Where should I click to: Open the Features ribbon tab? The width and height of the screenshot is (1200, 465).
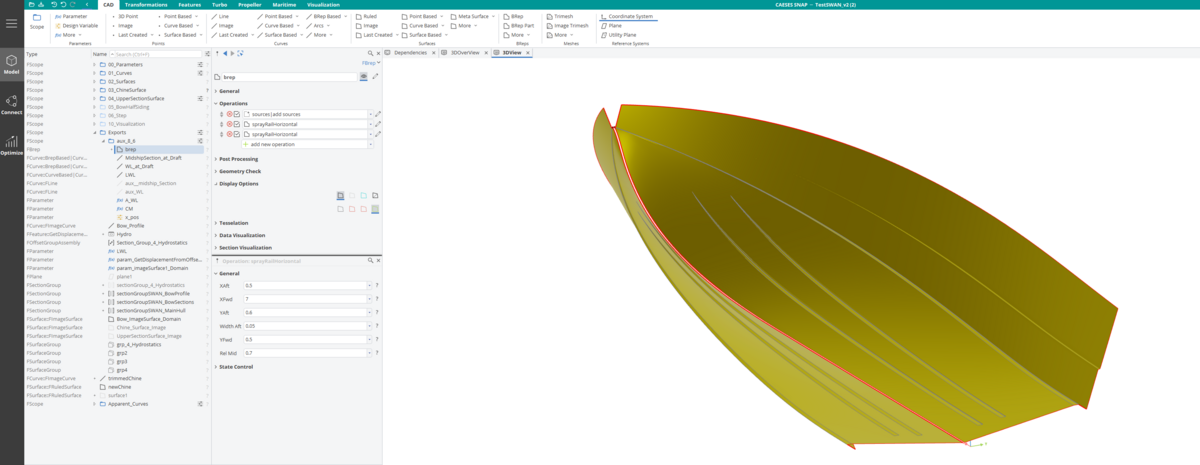[190, 4]
